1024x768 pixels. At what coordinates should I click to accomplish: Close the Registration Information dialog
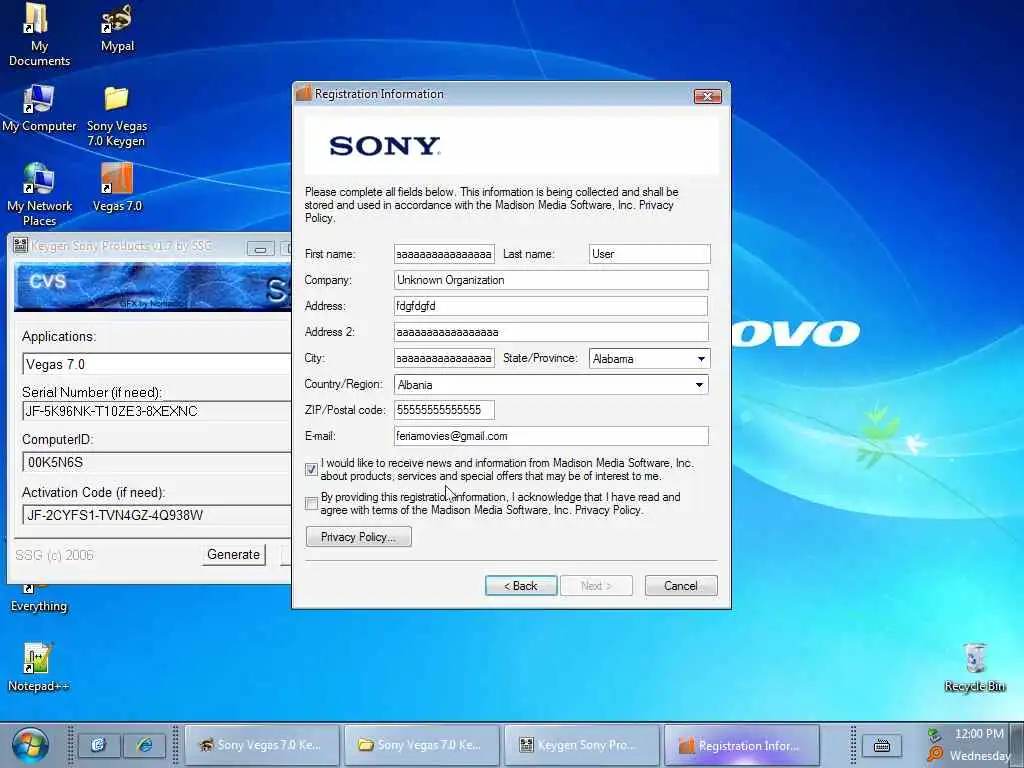(707, 97)
